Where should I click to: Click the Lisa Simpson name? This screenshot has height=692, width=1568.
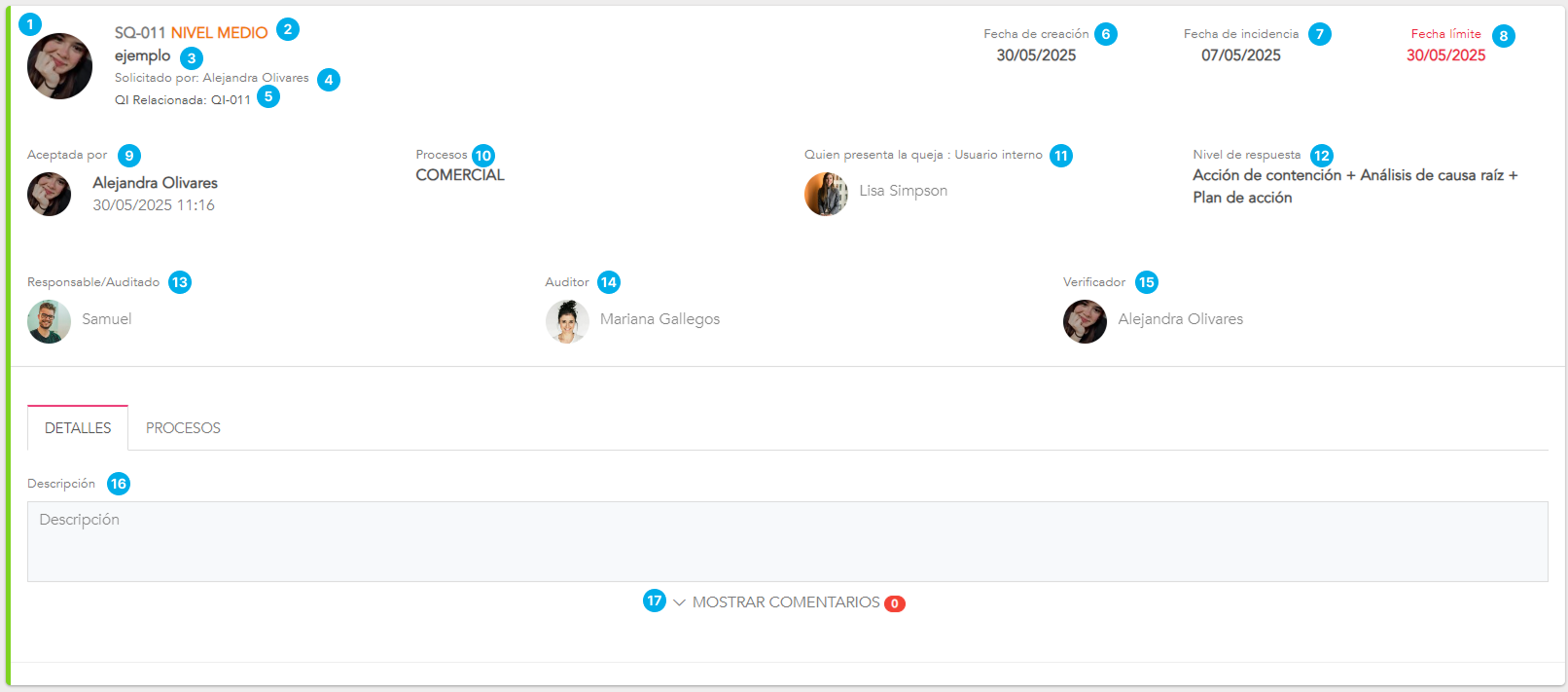[903, 191]
